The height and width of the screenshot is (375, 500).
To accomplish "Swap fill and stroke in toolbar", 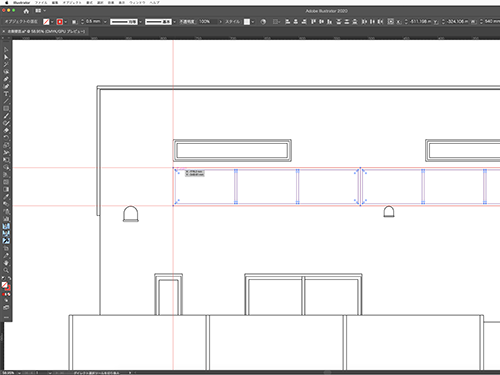I will pos(9,279).
